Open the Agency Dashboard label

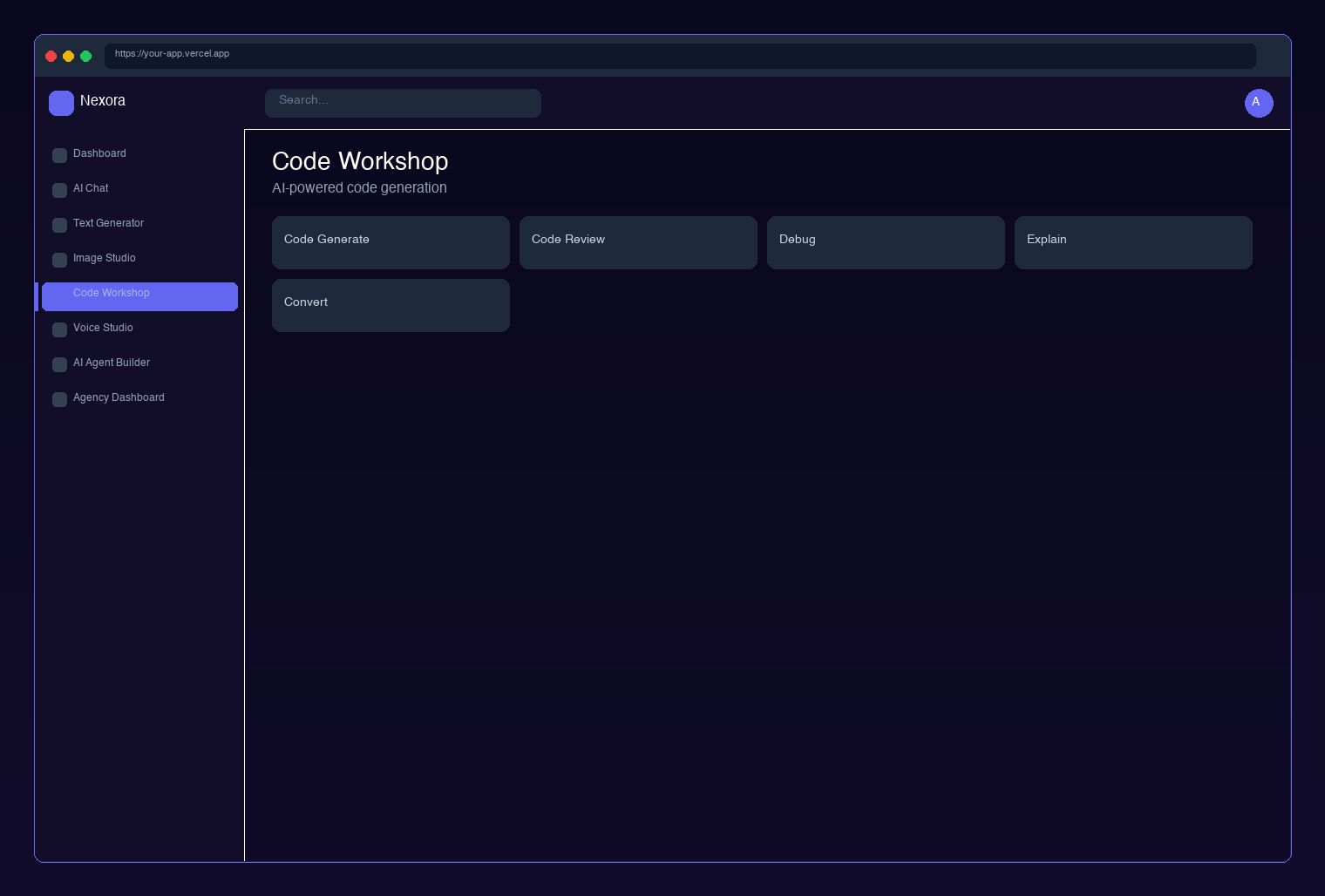(x=119, y=397)
